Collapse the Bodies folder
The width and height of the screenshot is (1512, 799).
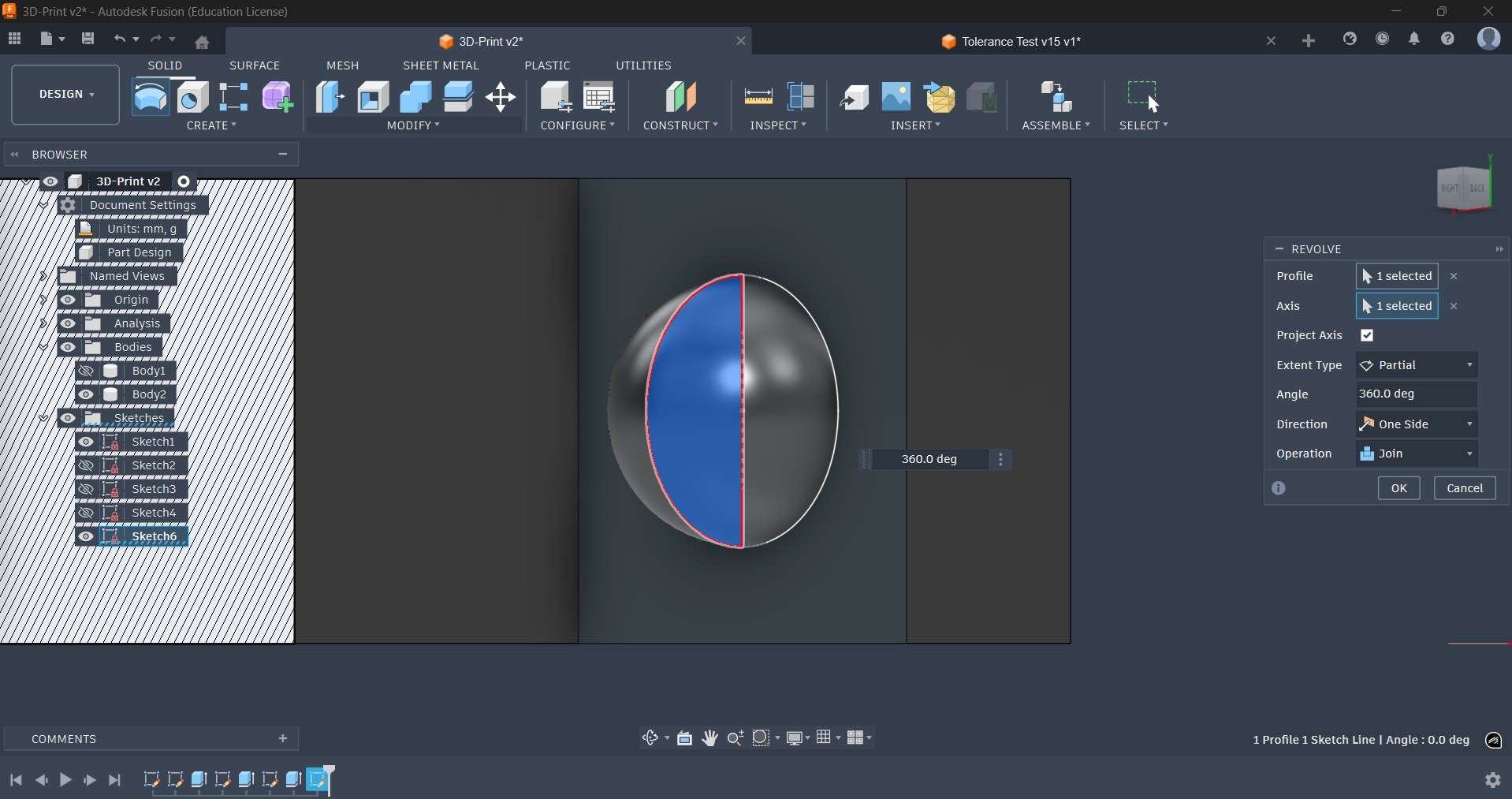coord(43,347)
